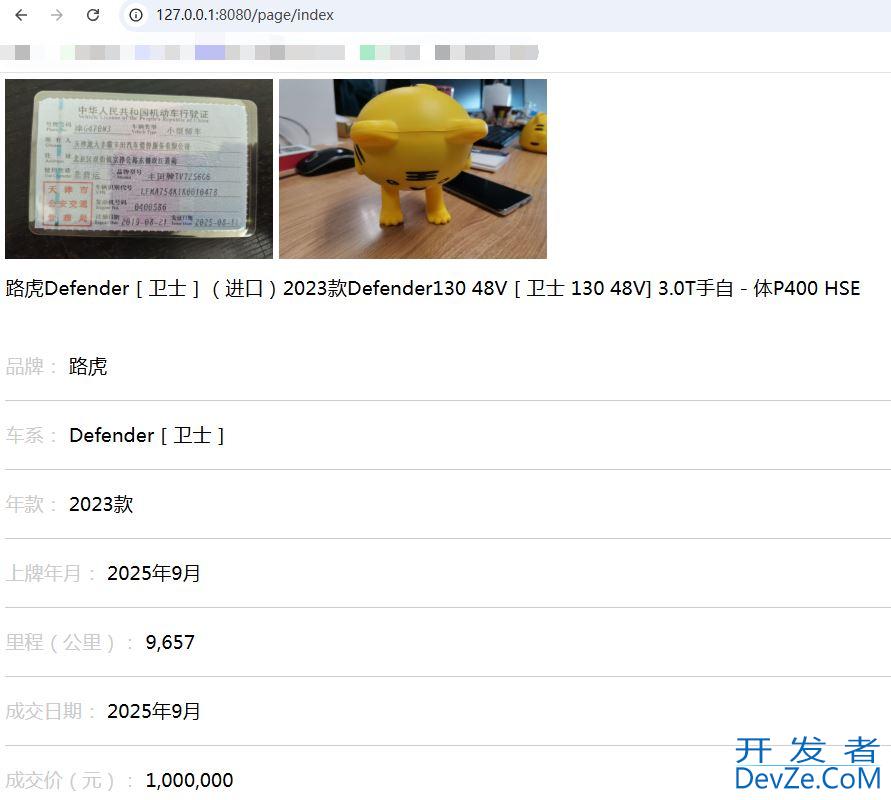Image resolution: width=891 pixels, height=800 pixels.
Task: Focus the address bar URL 127.0.0.1:8080/page/index
Action: click(x=245, y=15)
